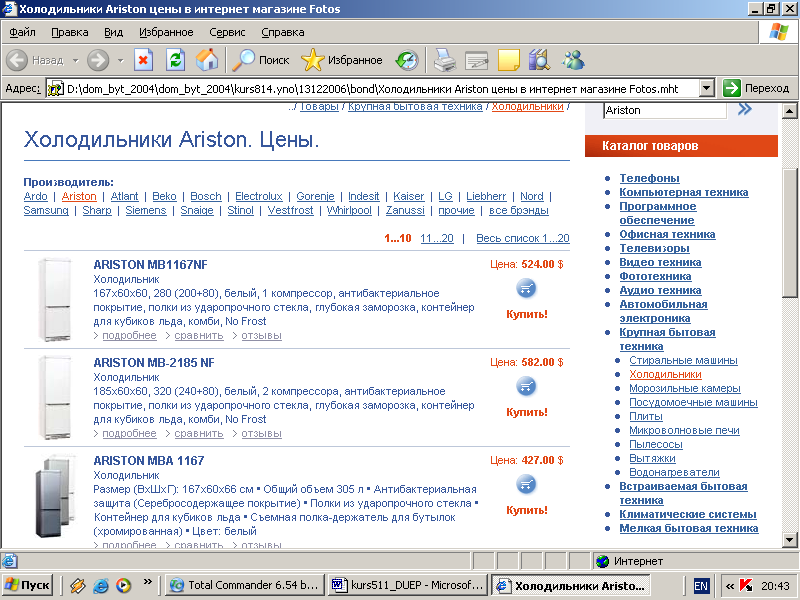Open Forward button history dropdown arrow
This screenshot has width=800, height=600.
point(120,61)
